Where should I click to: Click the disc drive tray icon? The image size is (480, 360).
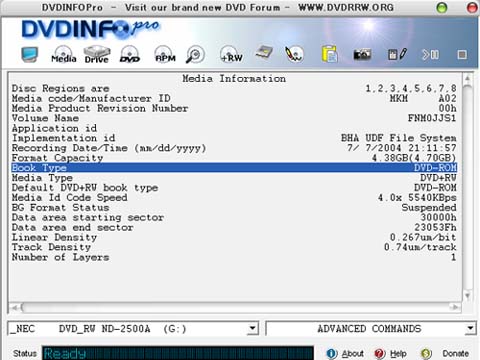click(264, 52)
